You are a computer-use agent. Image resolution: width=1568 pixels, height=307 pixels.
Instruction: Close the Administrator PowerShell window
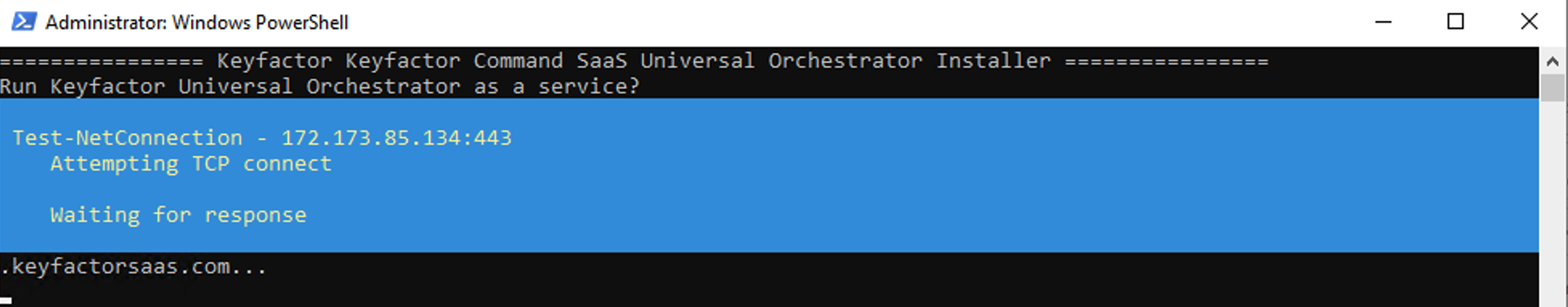pos(1529,22)
